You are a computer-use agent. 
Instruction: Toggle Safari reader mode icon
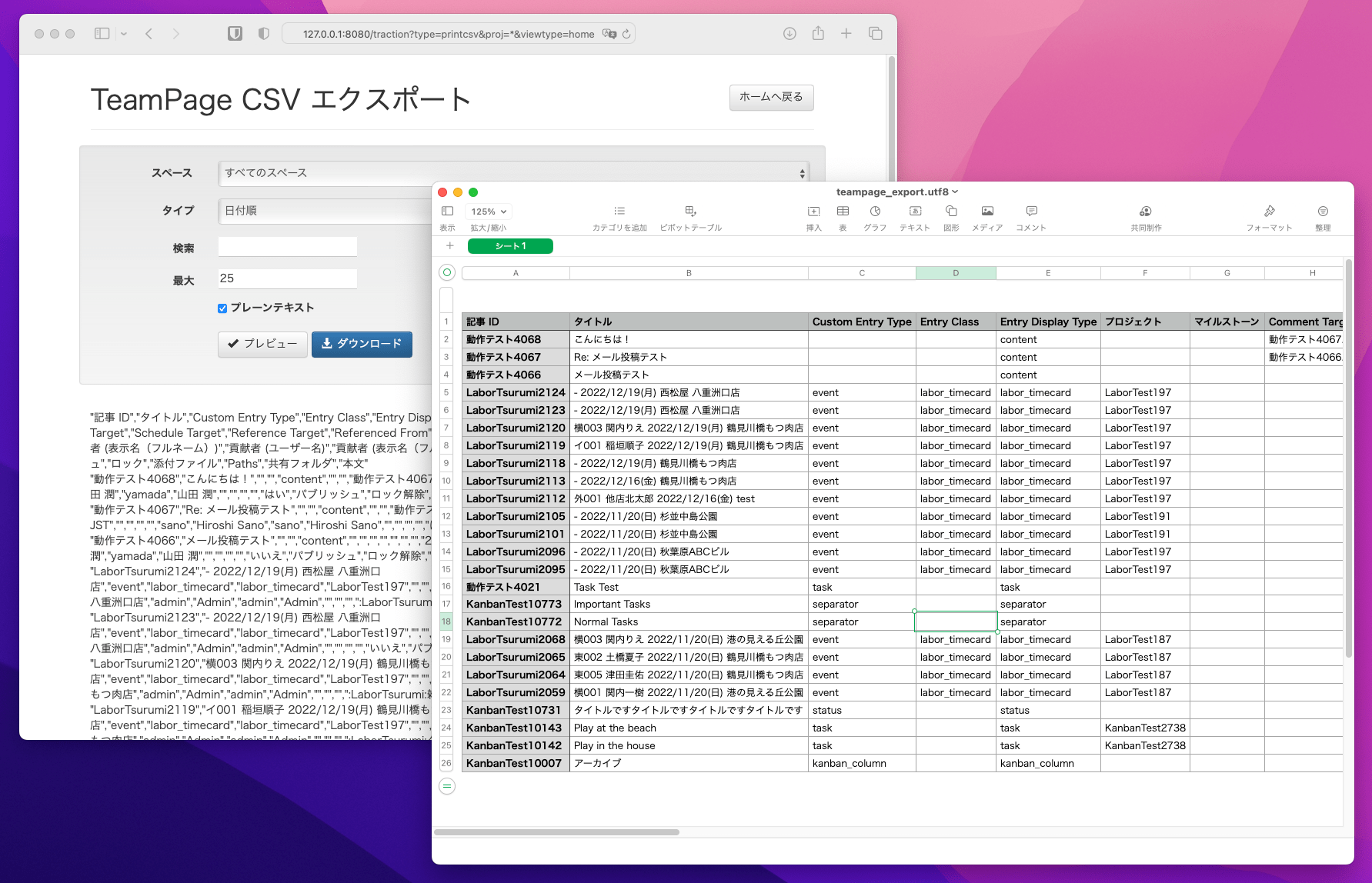coord(235,34)
